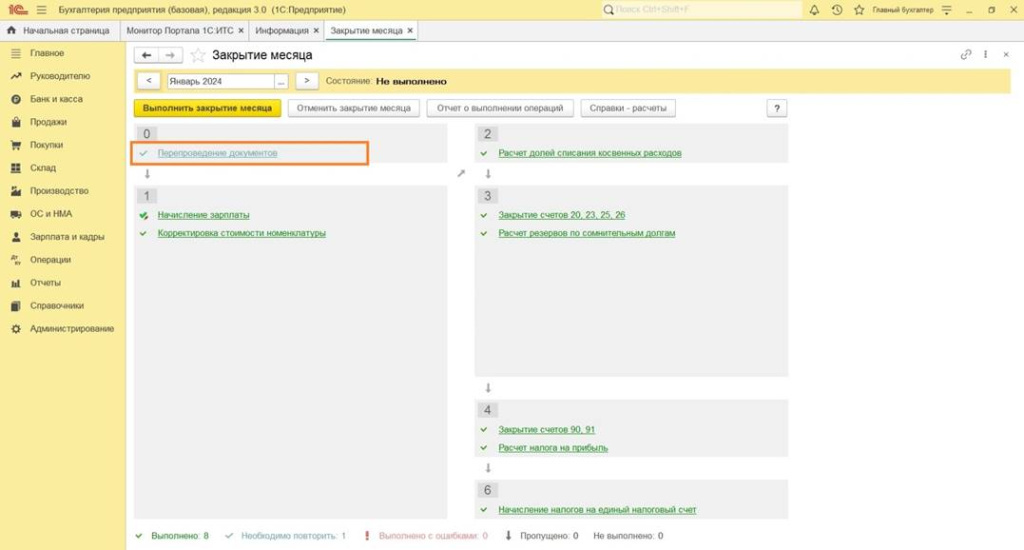The width and height of the screenshot is (1024, 550).
Task: Click the copy link icon
Action: (x=965, y=55)
